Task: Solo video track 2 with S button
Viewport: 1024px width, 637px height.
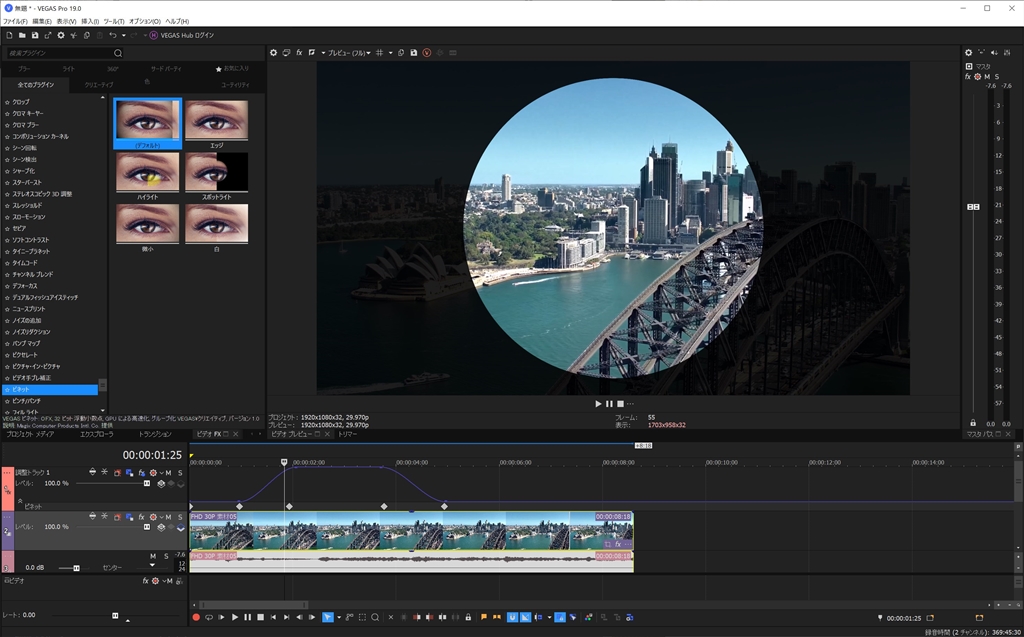Action: tap(180, 516)
